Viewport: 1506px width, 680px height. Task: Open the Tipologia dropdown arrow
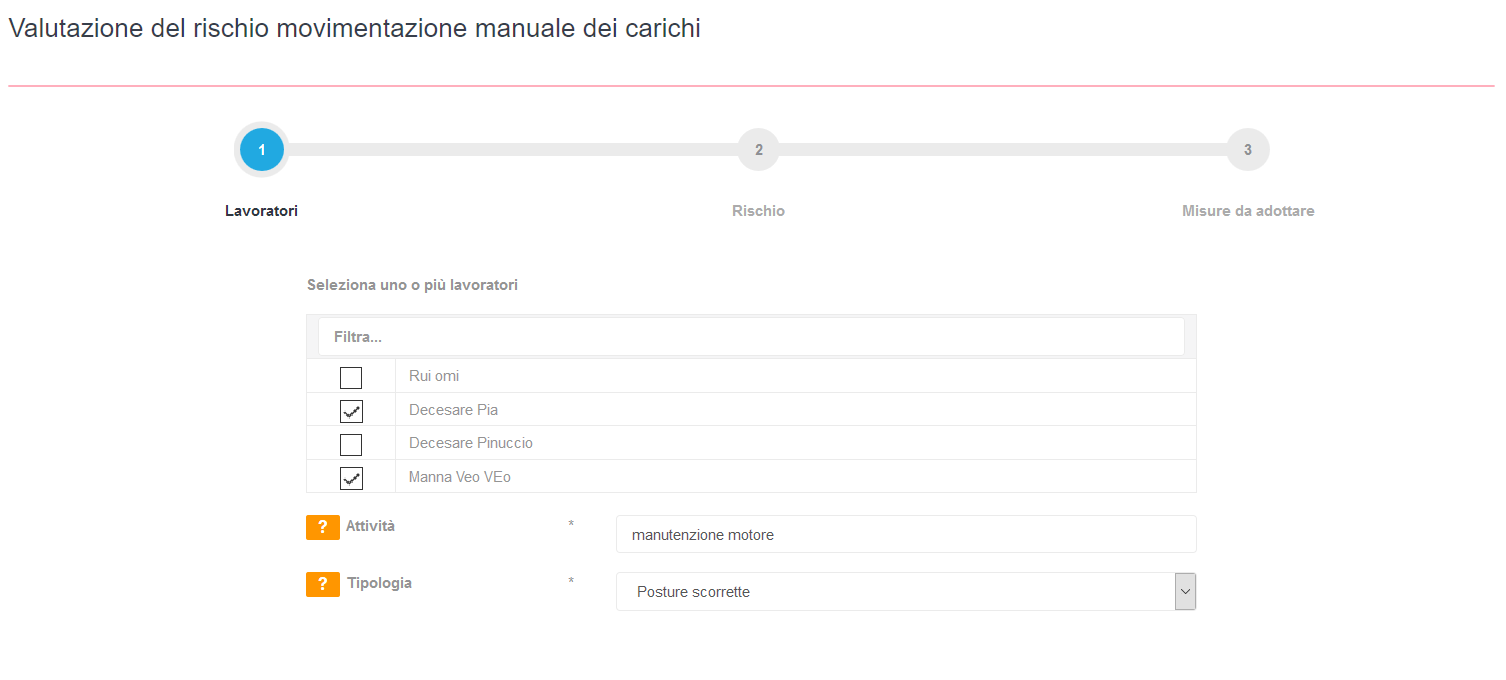click(1185, 591)
